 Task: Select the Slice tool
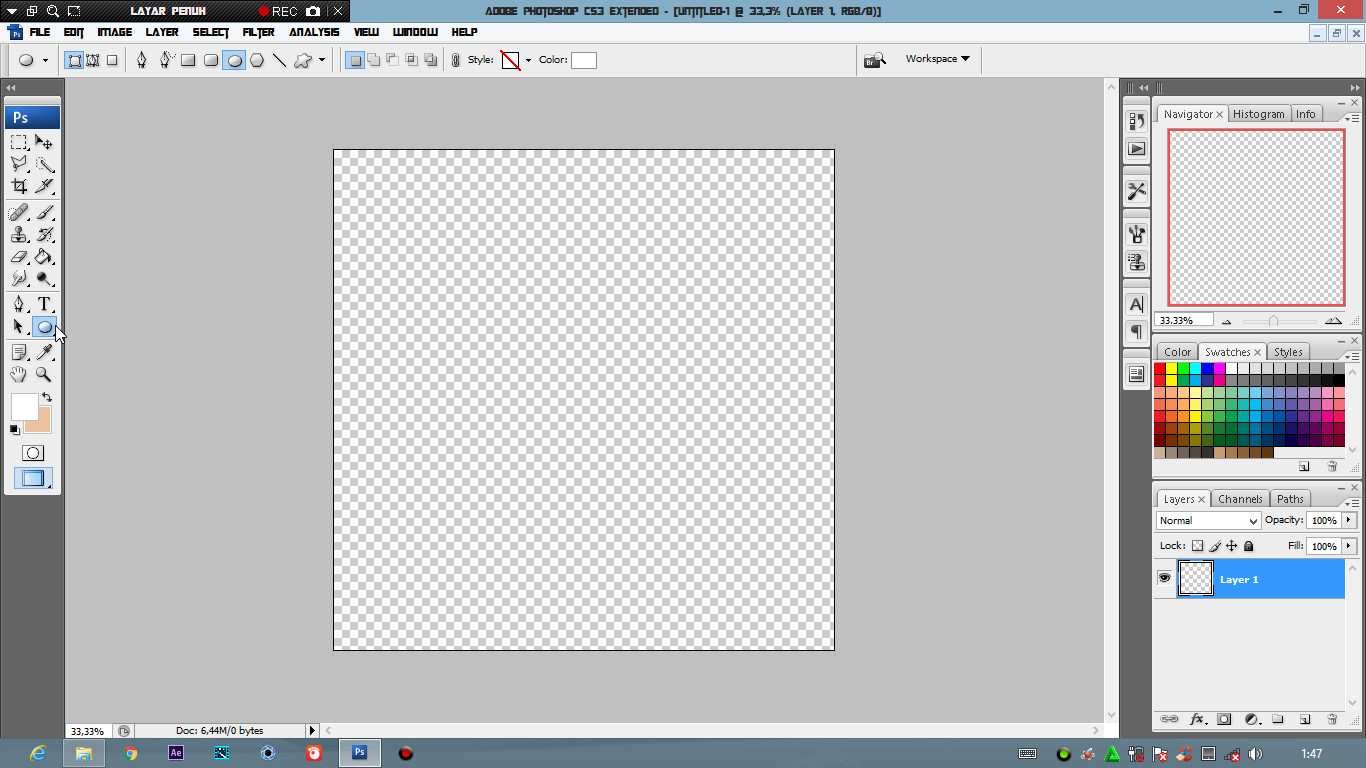[44, 186]
